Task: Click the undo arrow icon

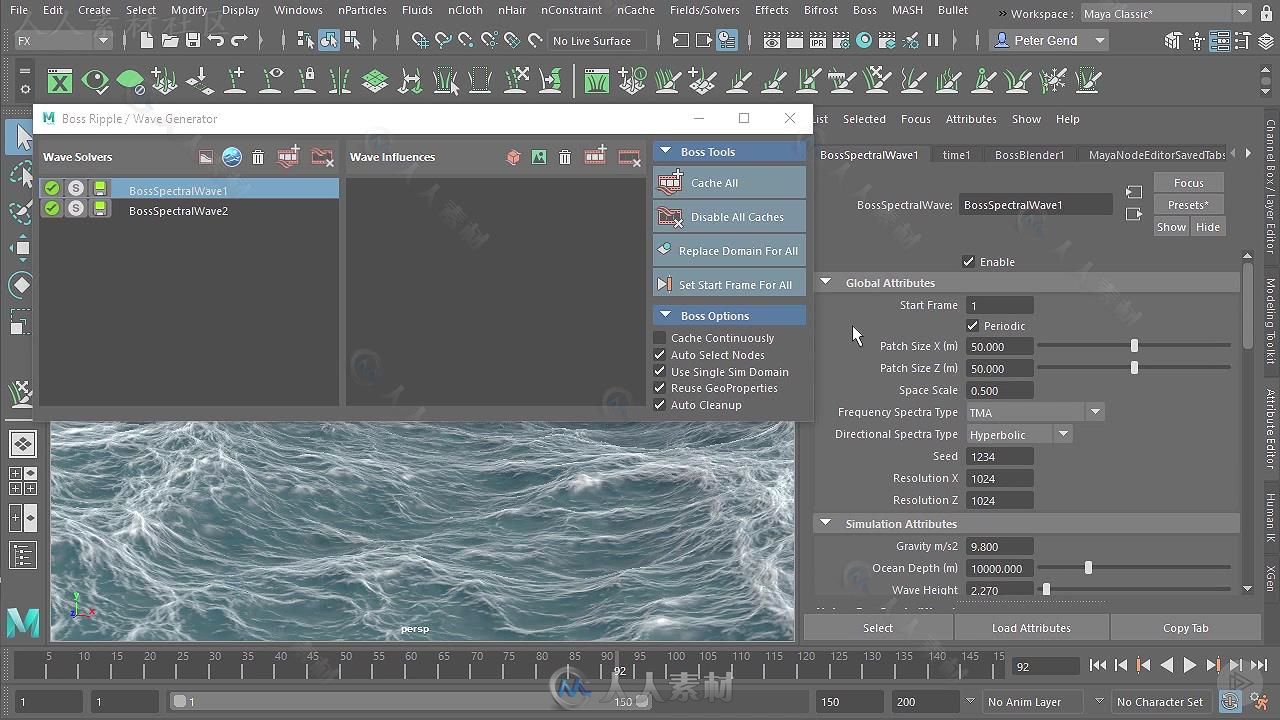Action: pos(216,41)
